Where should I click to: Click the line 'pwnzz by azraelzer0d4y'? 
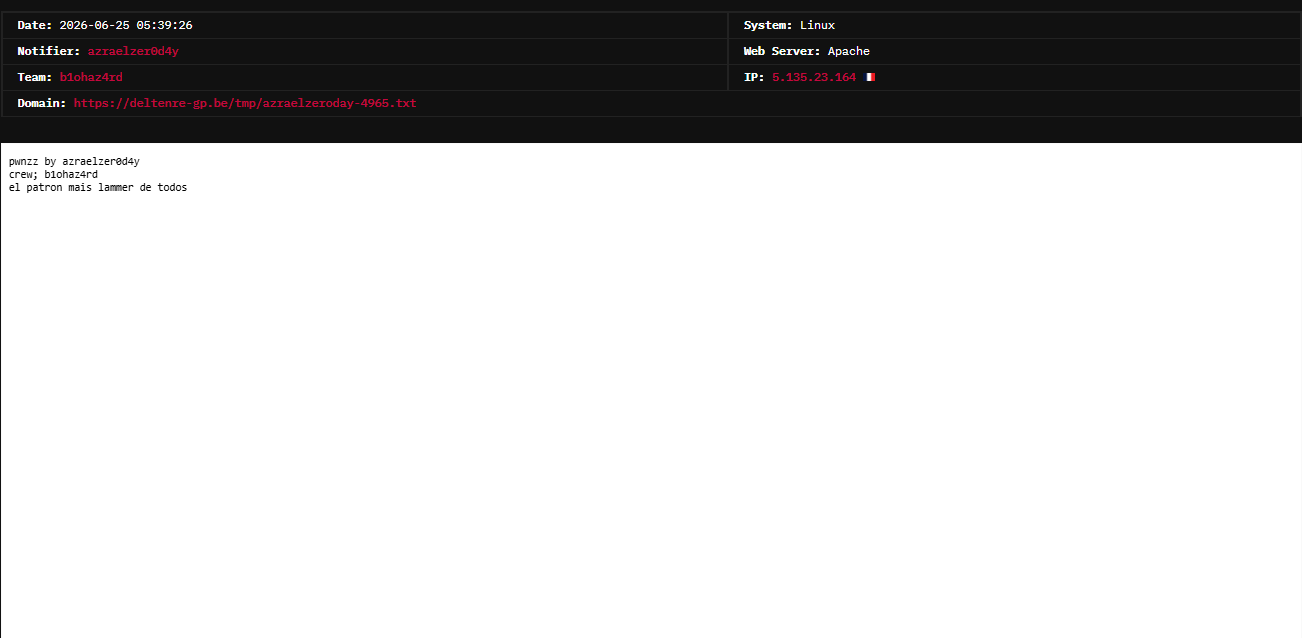coord(74,161)
